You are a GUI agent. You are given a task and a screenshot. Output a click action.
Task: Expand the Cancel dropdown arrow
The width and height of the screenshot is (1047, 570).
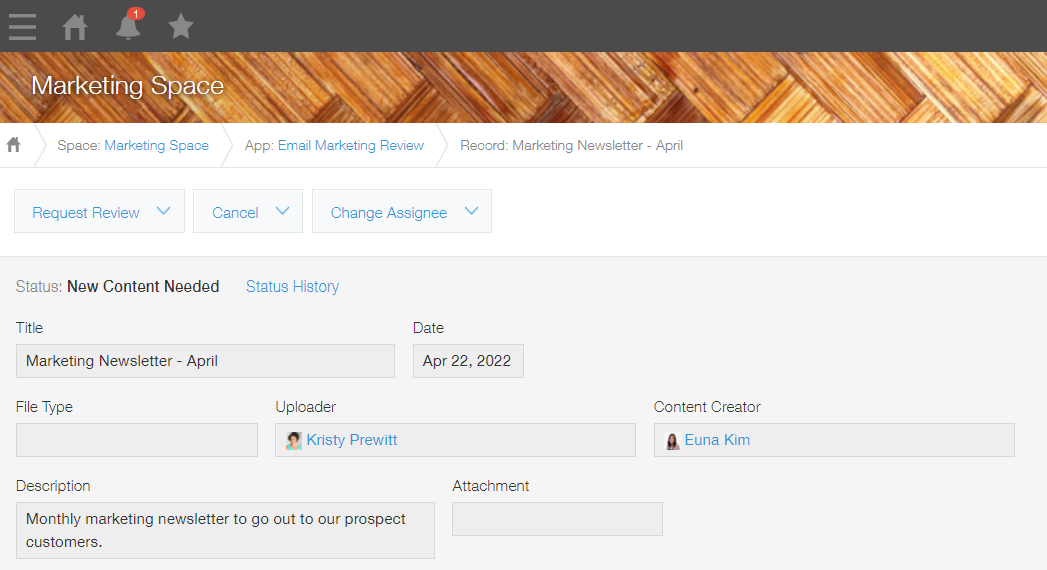pos(282,211)
